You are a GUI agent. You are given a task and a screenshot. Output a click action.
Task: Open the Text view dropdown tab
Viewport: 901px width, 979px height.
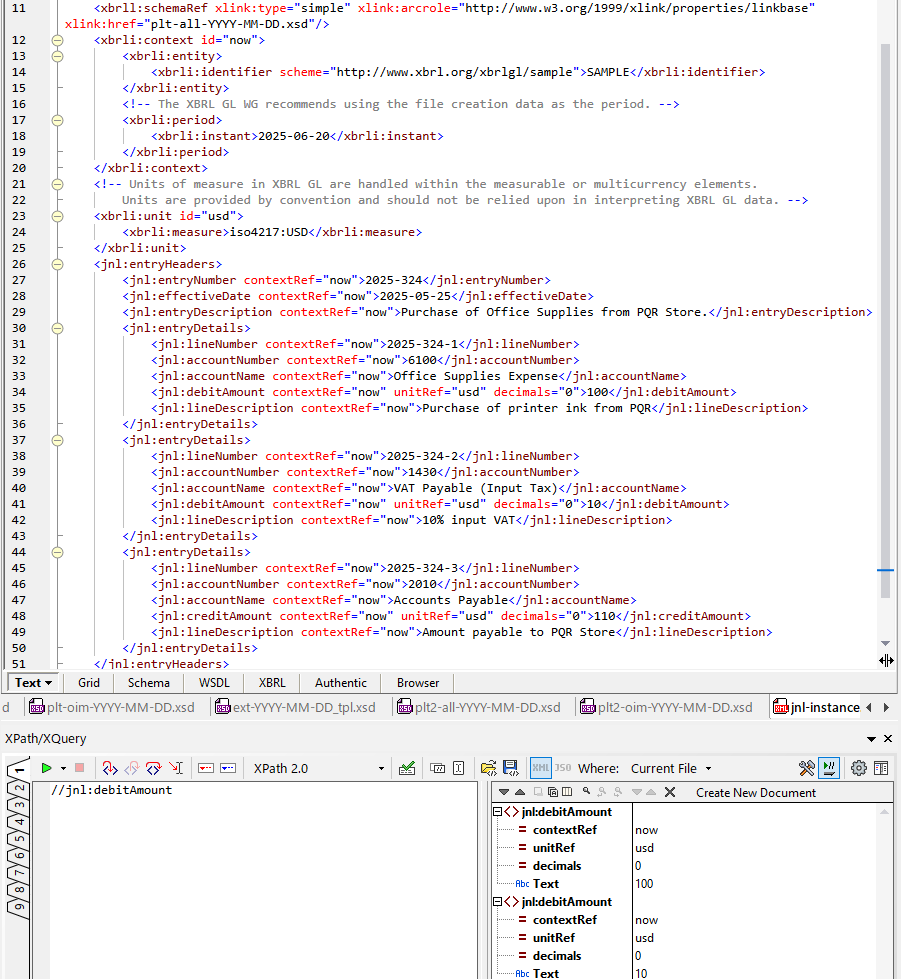[x=33, y=682]
